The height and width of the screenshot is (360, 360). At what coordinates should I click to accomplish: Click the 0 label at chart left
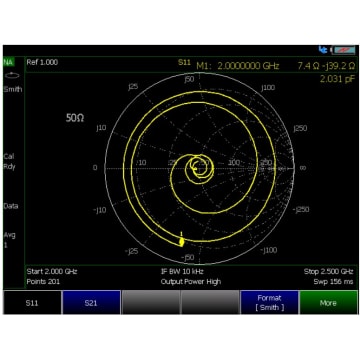click(x=95, y=168)
